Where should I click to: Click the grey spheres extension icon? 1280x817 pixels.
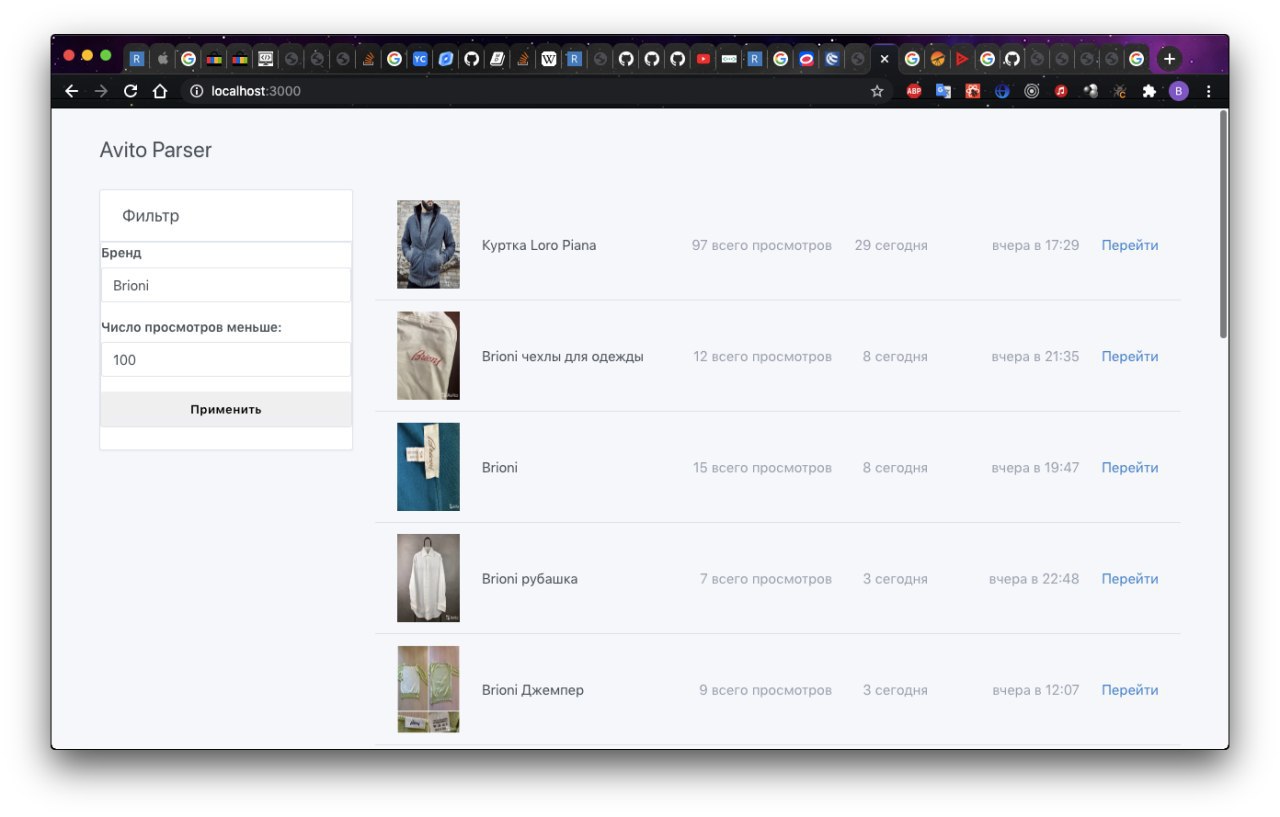(1091, 91)
